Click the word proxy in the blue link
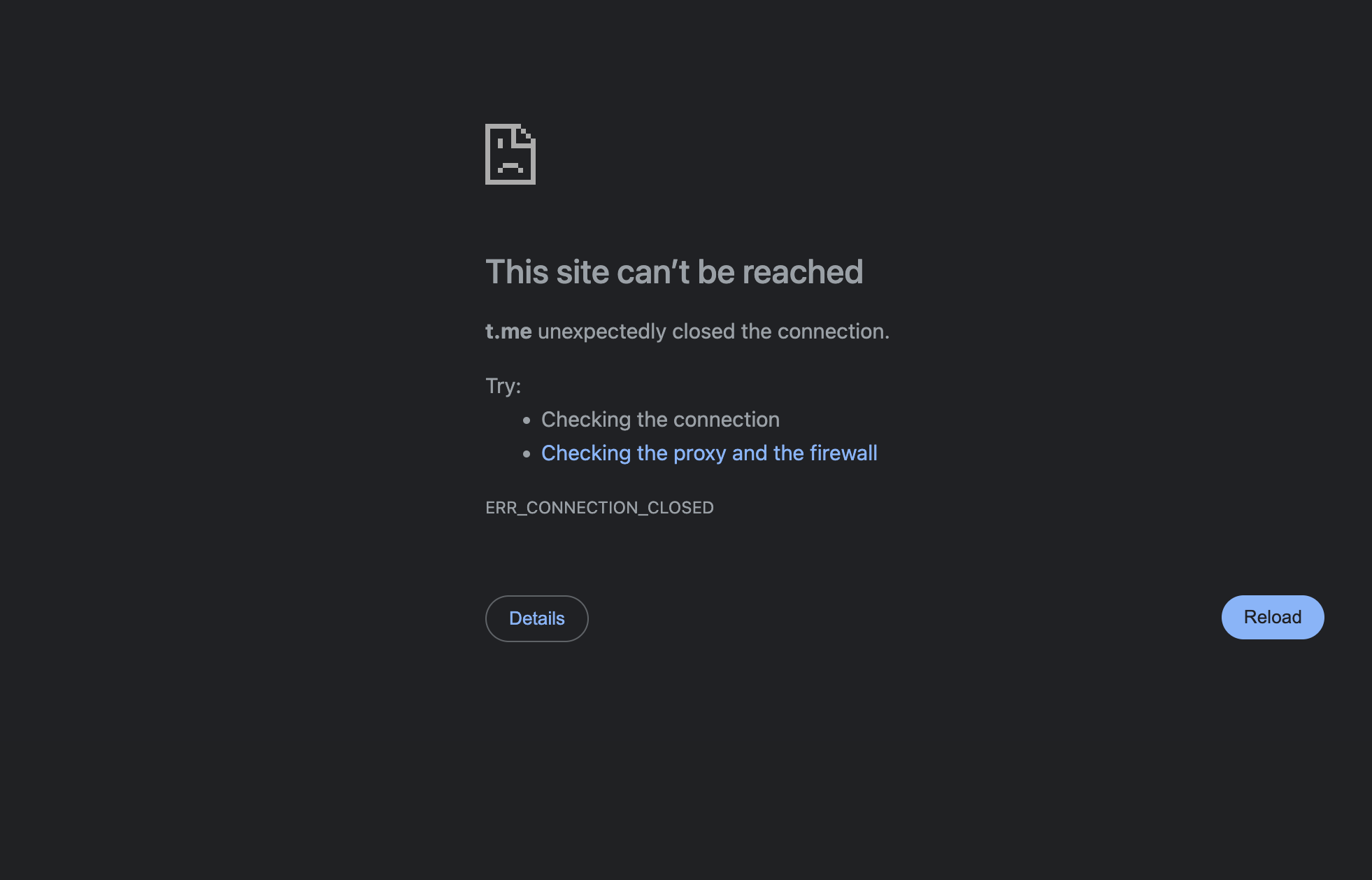The image size is (1372, 880). [699, 453]
